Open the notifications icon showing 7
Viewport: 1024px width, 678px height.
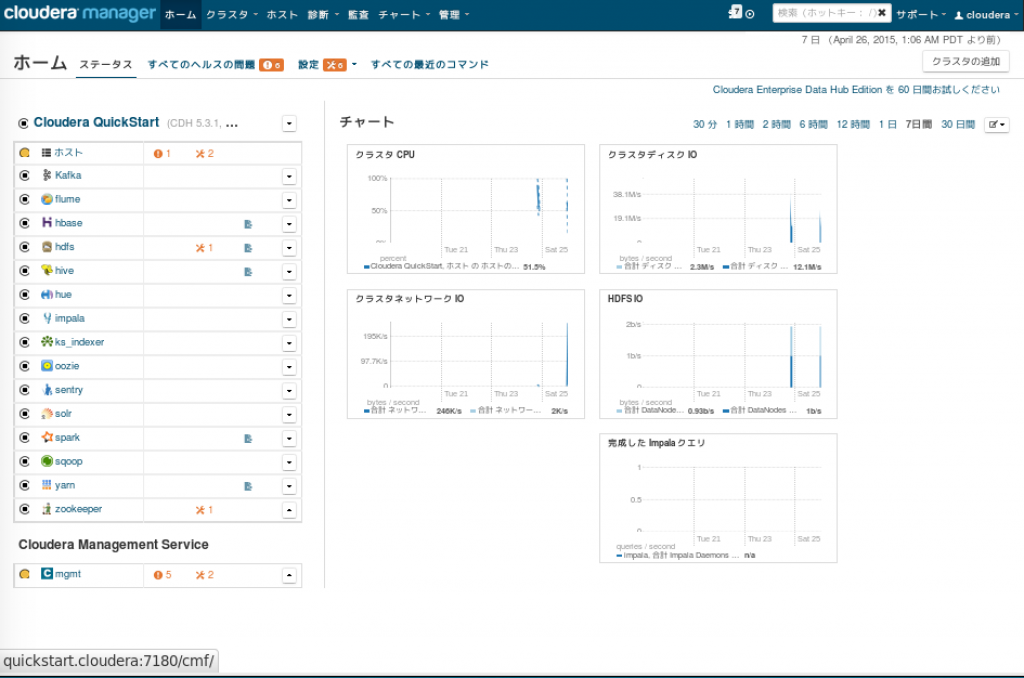pos(735,12)
